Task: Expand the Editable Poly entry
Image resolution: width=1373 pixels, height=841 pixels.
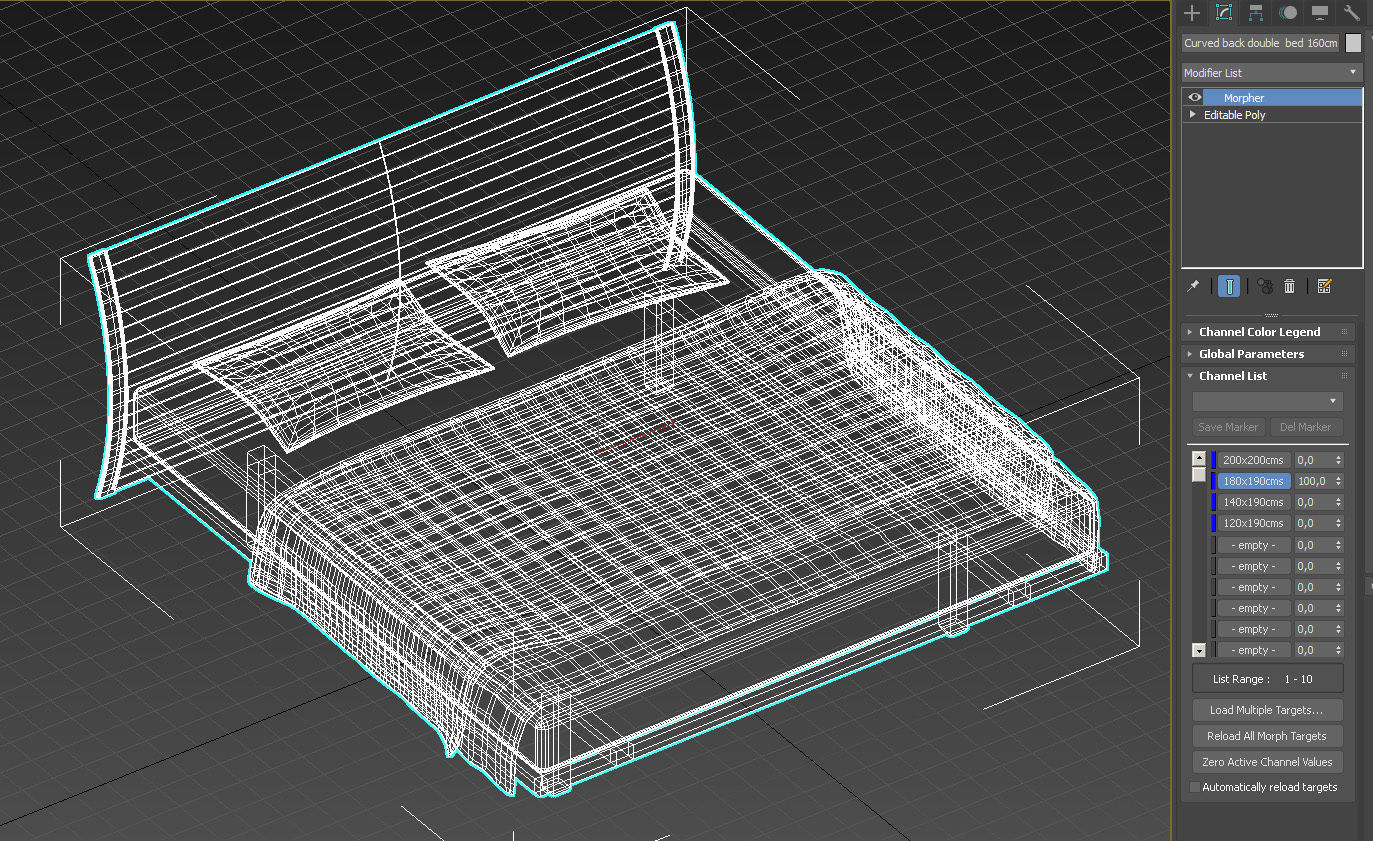Action: [x=1192, y=115]
